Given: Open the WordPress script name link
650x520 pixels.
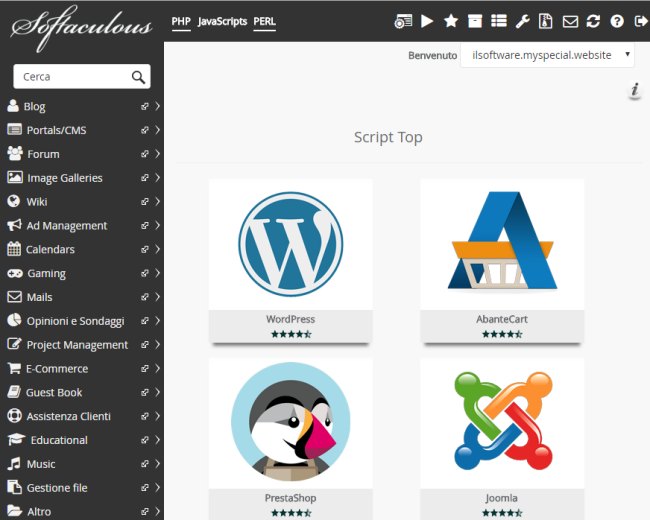Looking at the screenshot, I should tap(291, 319).
